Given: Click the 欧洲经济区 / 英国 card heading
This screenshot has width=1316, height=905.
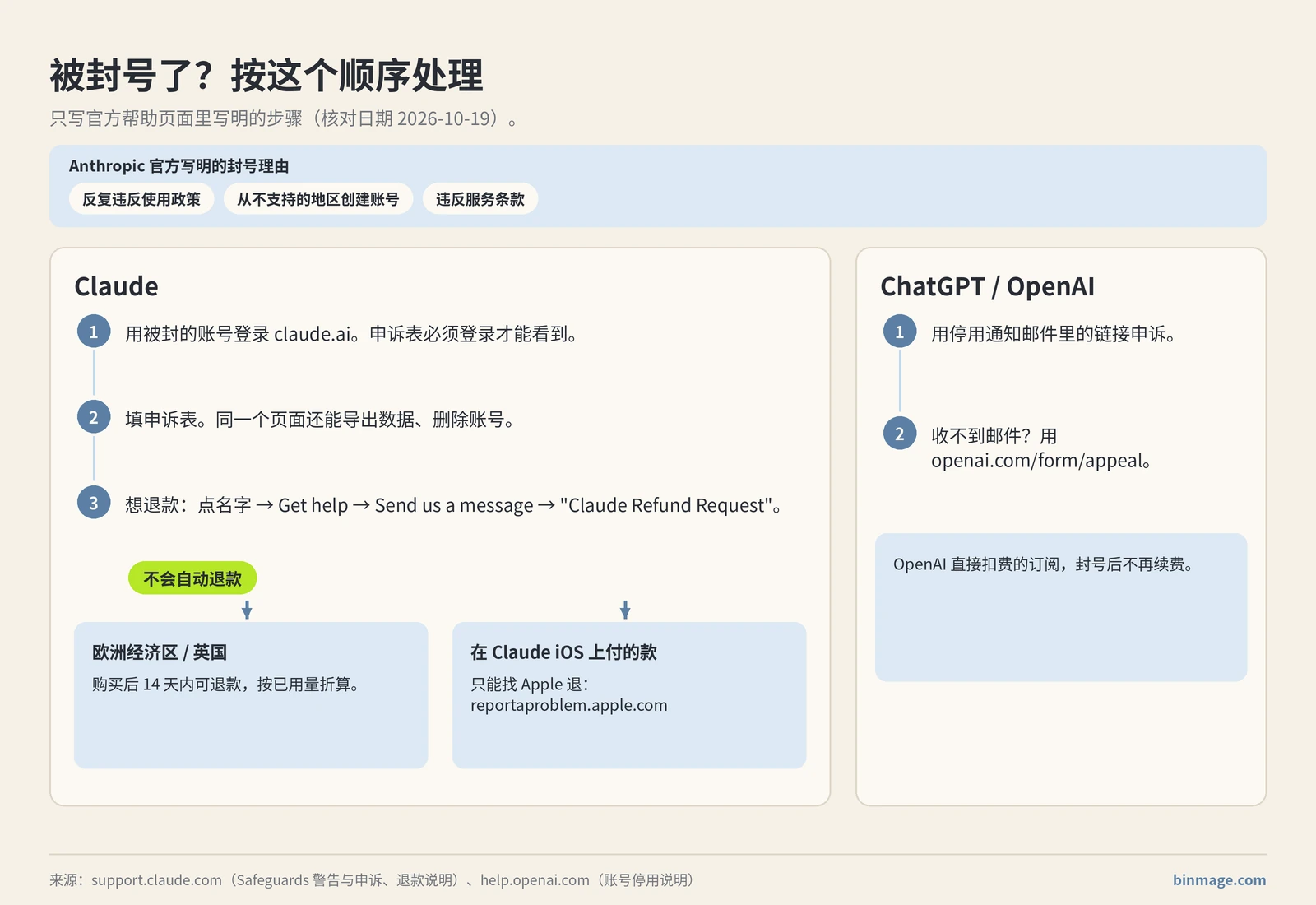Looking at the screenshot, I should tap(160, 652).
